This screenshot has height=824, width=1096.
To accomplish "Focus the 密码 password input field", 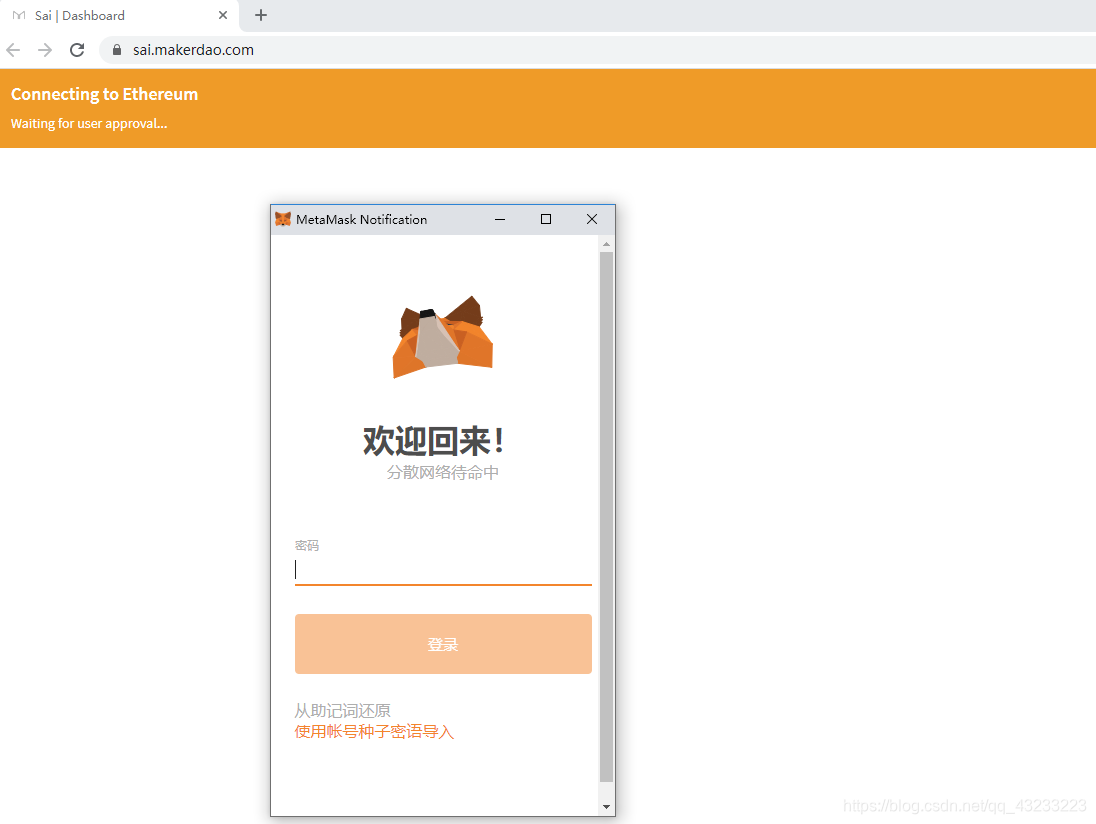I will (443, 570).
